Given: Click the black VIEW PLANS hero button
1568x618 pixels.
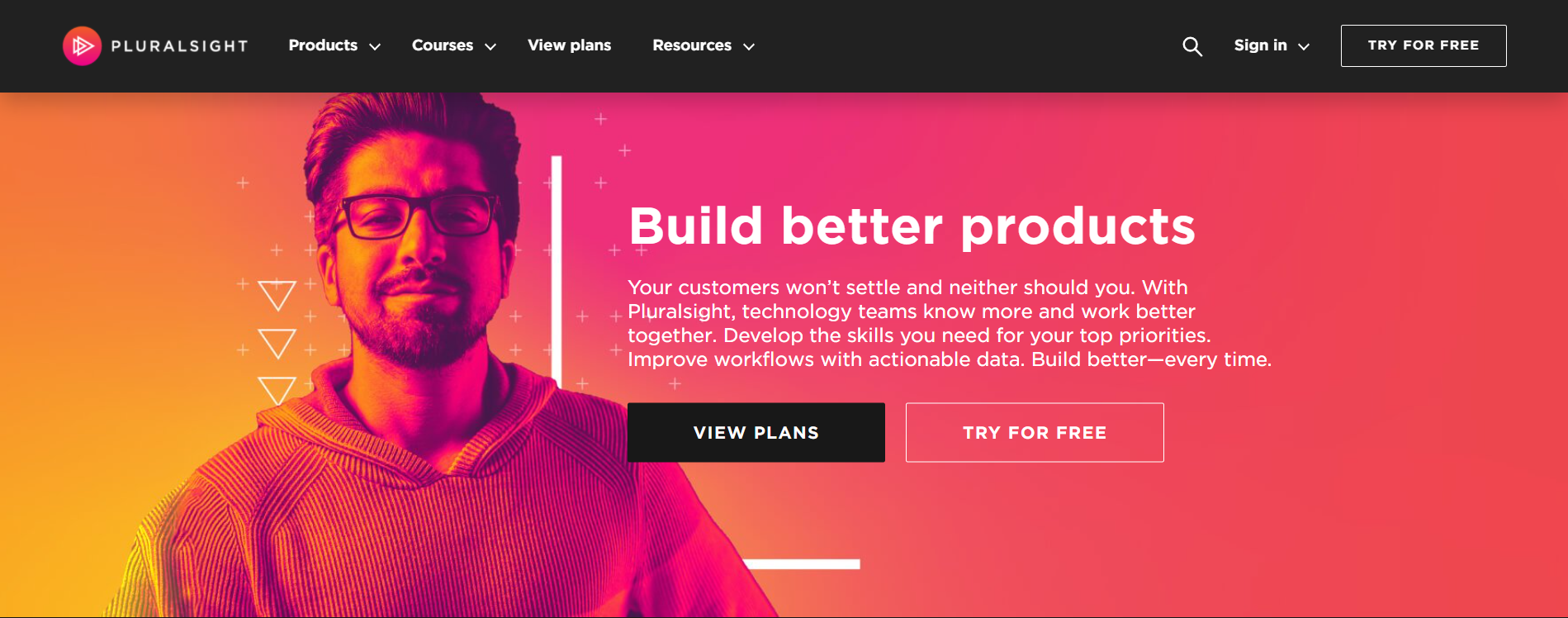Looking at the screenshot, I should [756, 432].
